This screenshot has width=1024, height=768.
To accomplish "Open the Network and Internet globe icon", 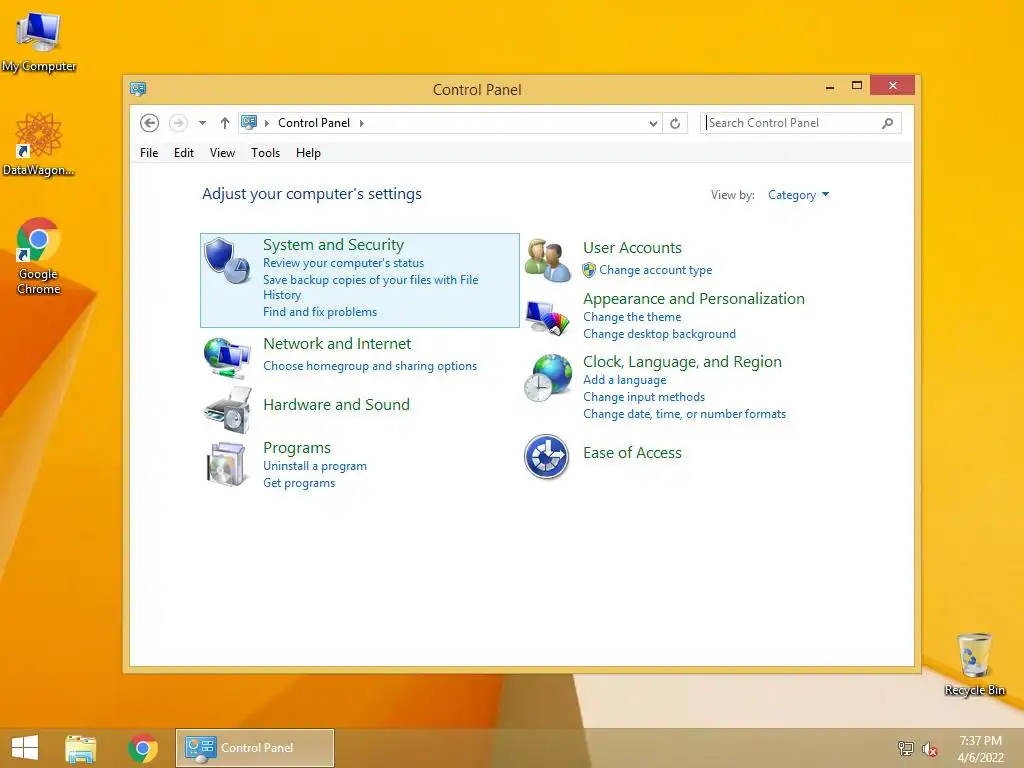I will tap(227, 358).
